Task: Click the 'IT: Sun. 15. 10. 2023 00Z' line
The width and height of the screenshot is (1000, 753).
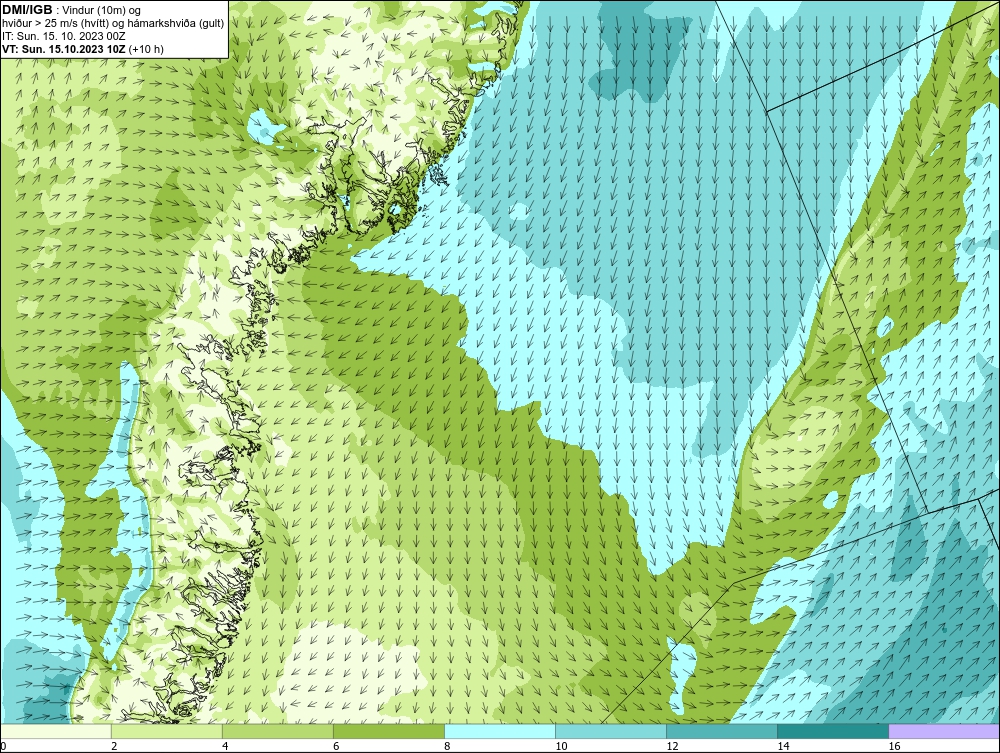Action: pos(64,36)
